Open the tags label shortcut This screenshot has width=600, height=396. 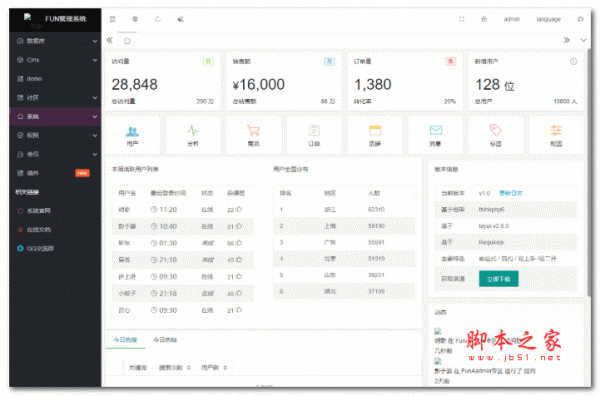[496, 130]
